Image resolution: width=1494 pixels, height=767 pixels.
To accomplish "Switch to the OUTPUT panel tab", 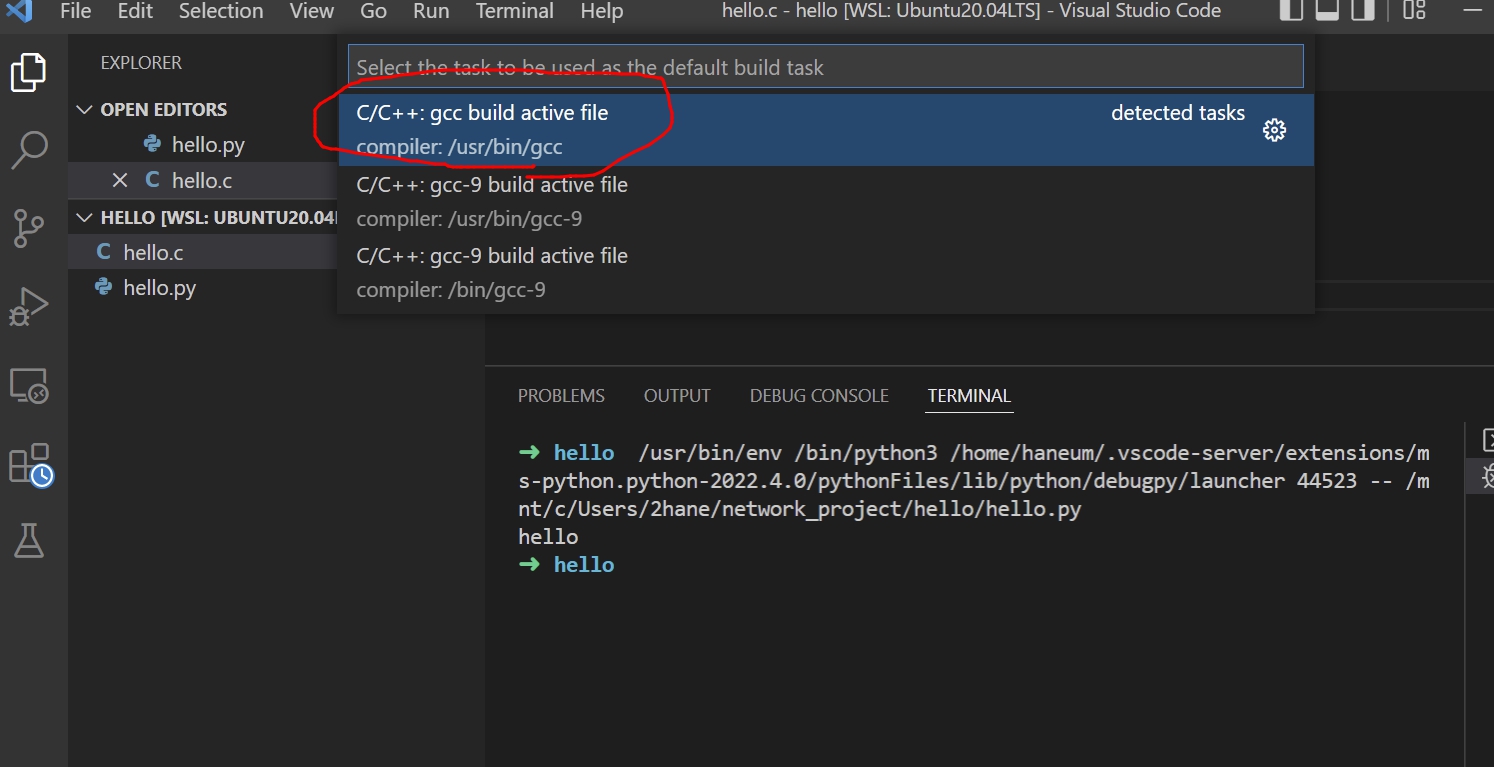I will 677,396.
